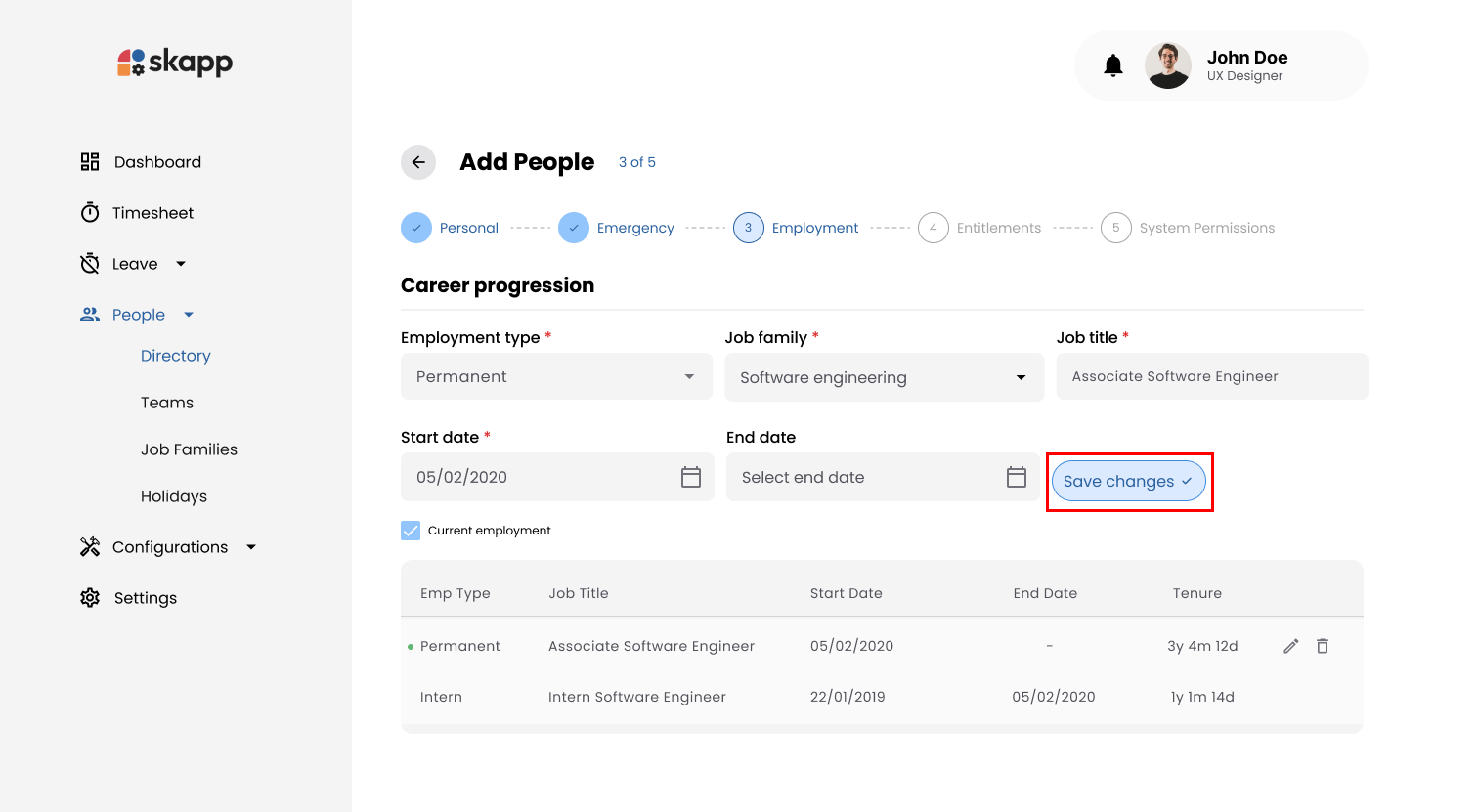Open the notification bell

tap(1112, 64)
